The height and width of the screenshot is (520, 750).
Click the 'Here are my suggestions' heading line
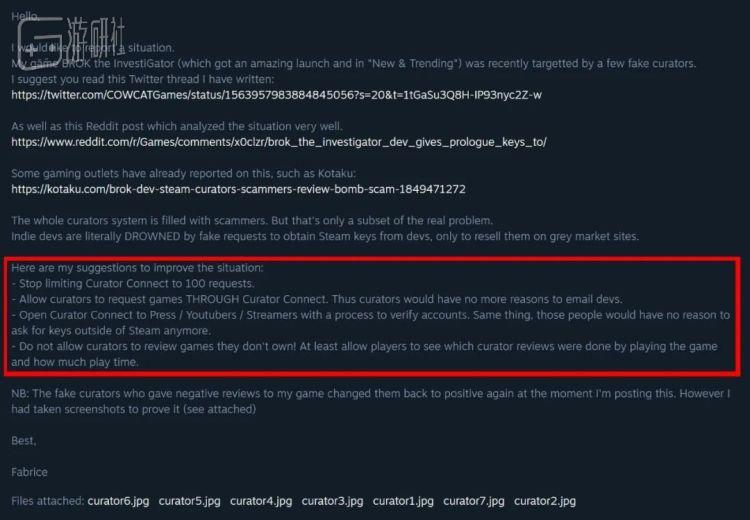click(137, 268)
